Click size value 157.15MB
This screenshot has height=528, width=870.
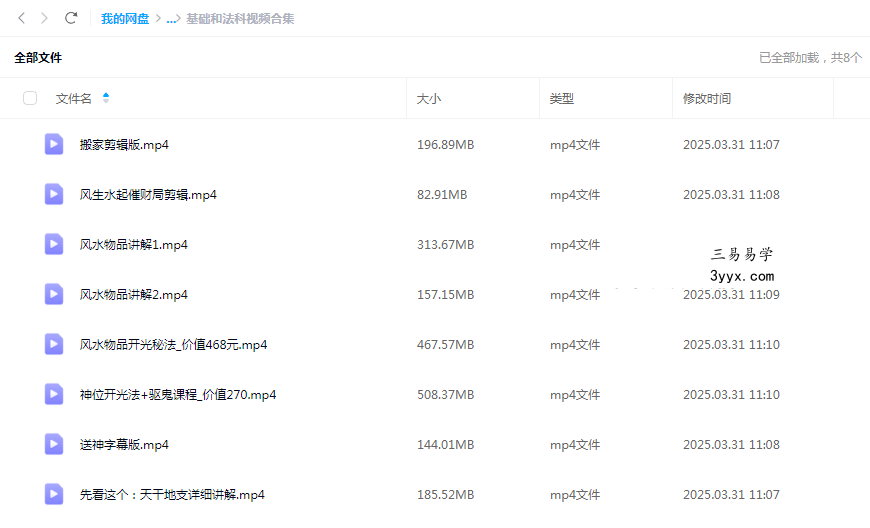[x=446, y=295]
